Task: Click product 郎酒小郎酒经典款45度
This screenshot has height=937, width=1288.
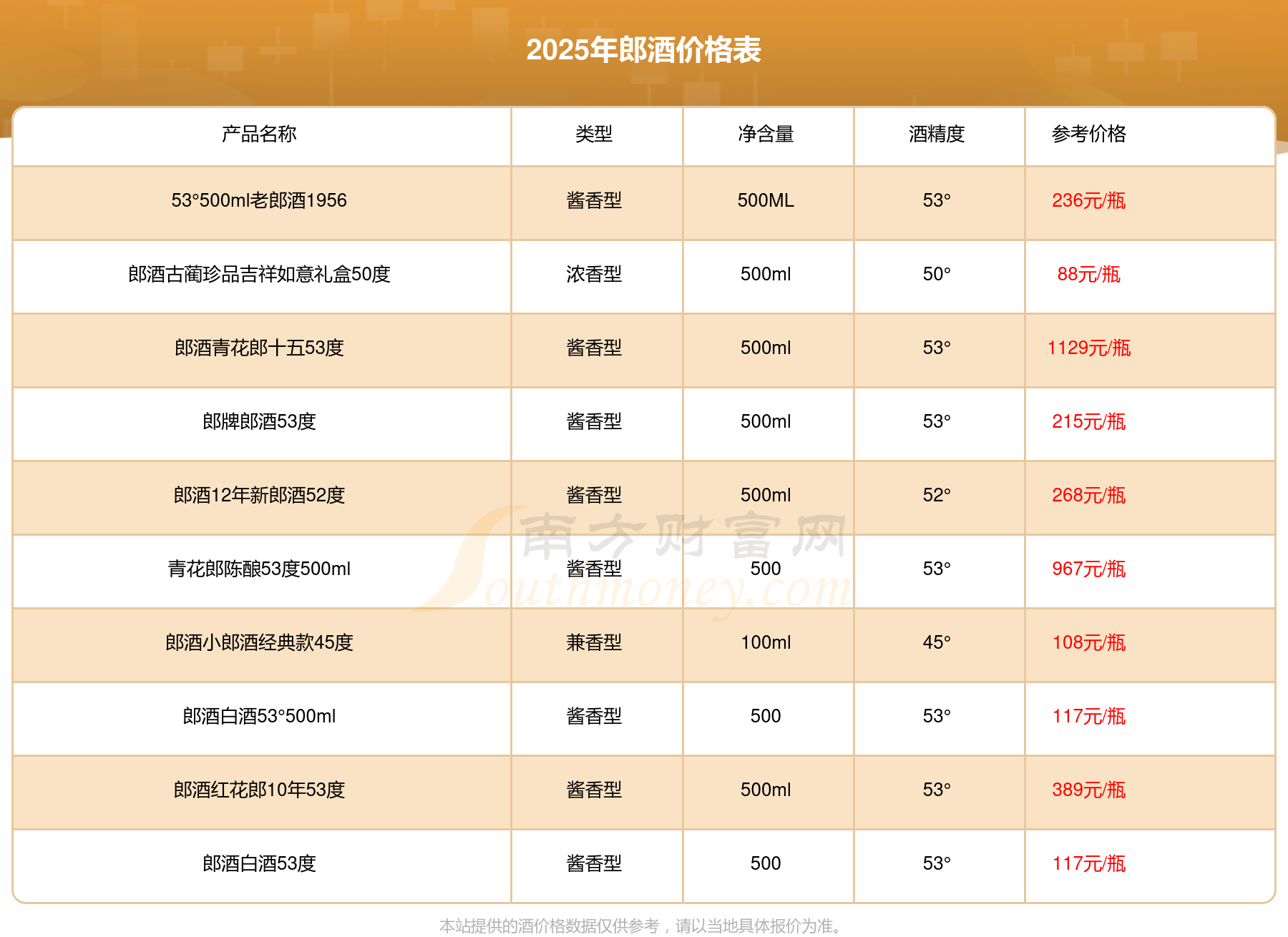Action: (x=259, y=642)
